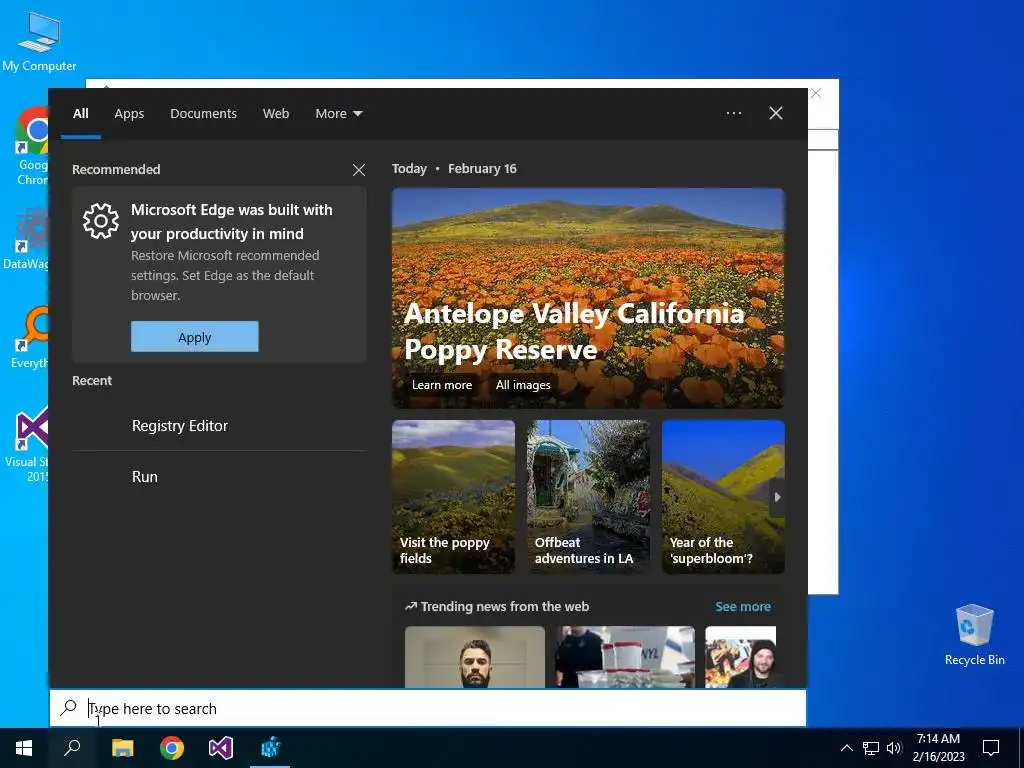This screenshot has height=768, width=1024.
Task: Switch to the Apps search tab
Action: (129, 114)
